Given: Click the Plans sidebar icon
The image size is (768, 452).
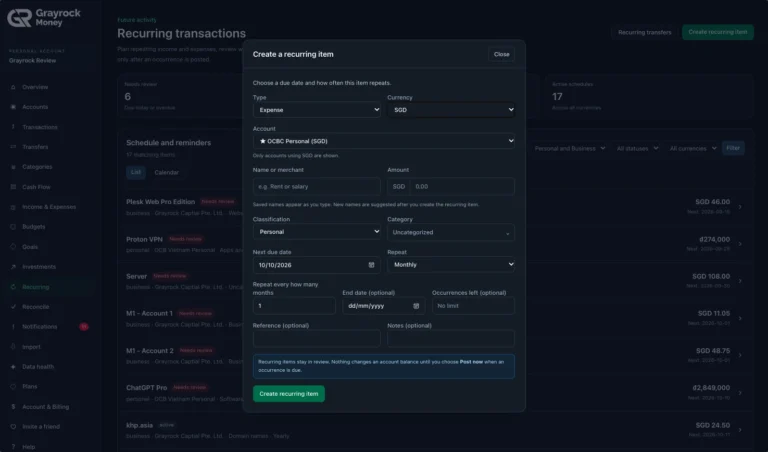Looking at the screenshot, I should tap(13, 386).
